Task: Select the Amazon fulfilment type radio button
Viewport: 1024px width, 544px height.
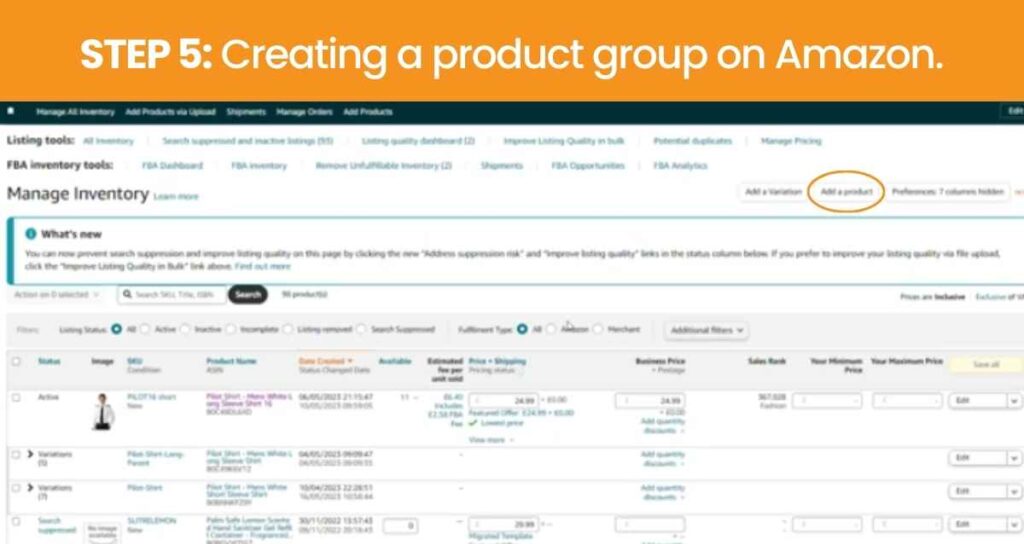Action: (551, 329)
